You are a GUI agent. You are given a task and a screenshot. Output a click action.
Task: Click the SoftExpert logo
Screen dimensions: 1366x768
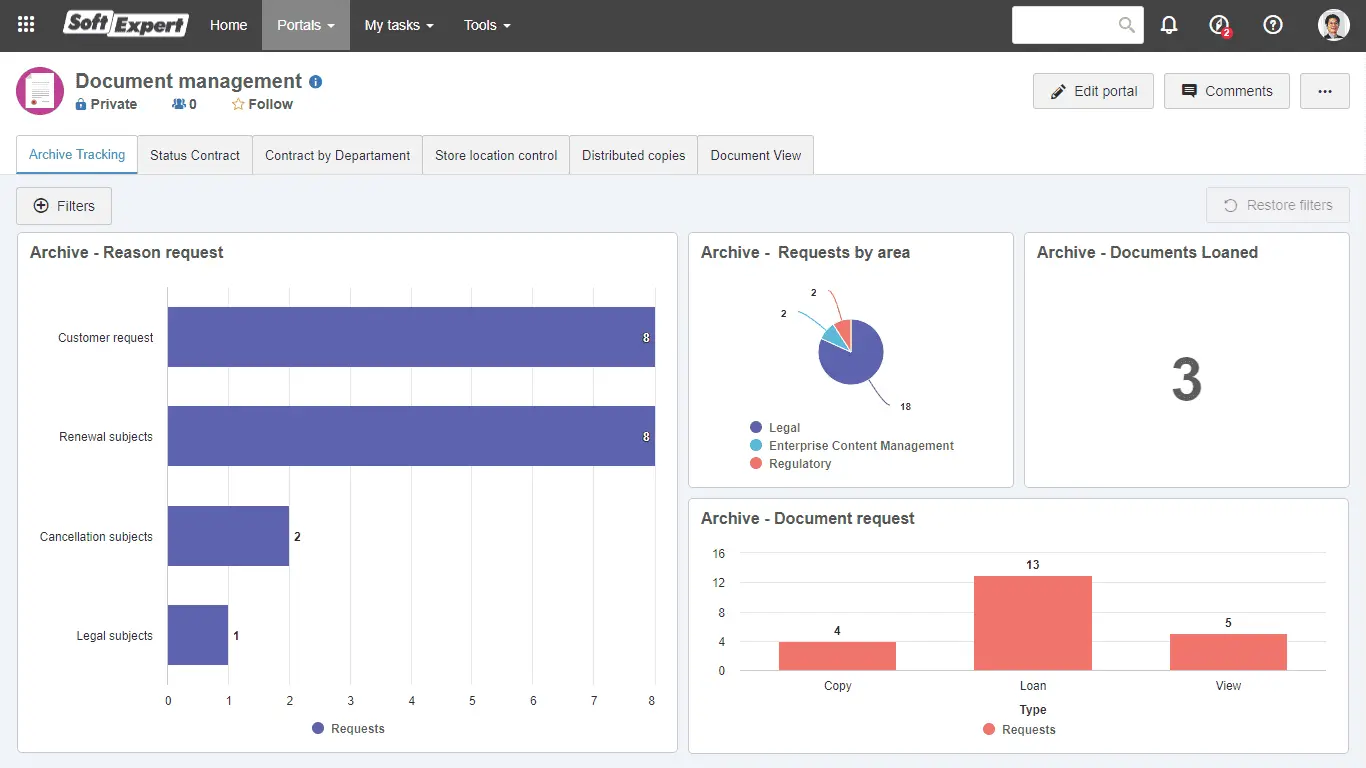point(126,25)
